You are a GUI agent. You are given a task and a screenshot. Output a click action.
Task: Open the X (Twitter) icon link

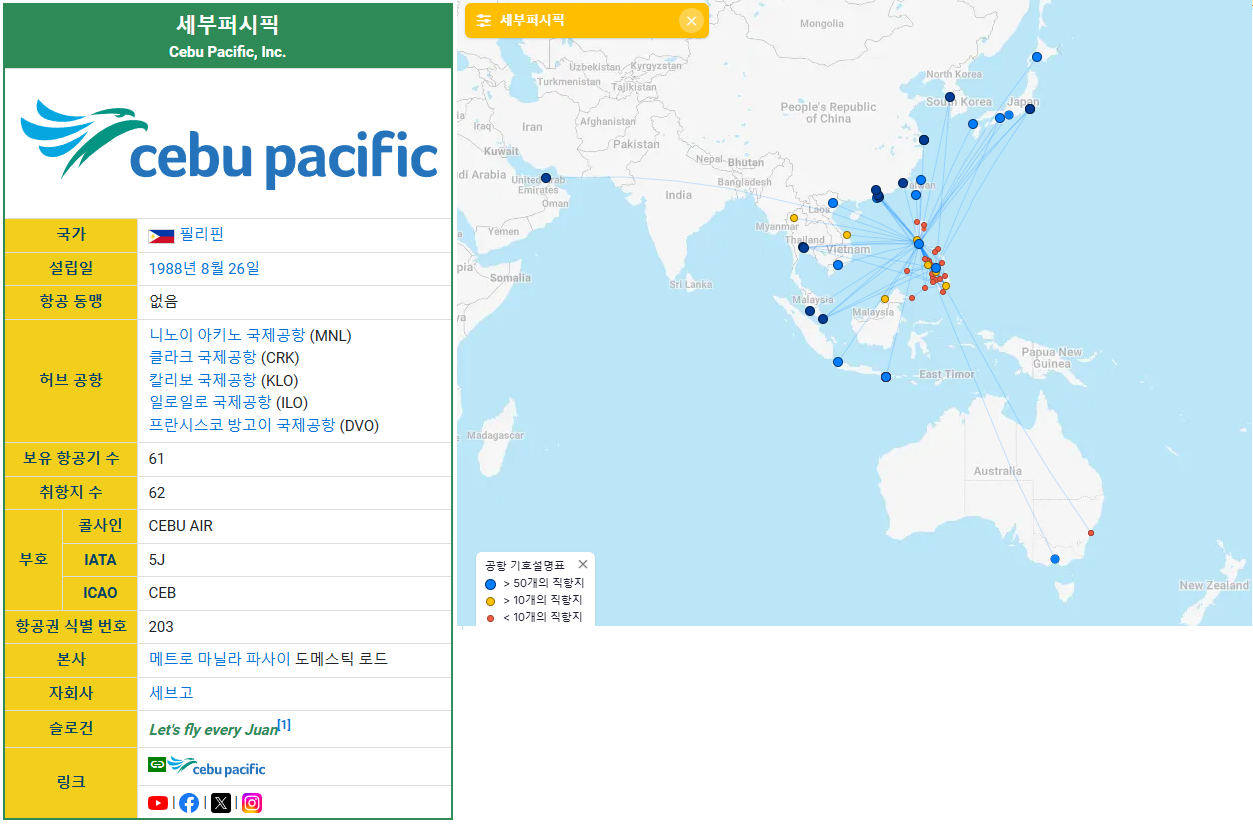pos(221,802)
